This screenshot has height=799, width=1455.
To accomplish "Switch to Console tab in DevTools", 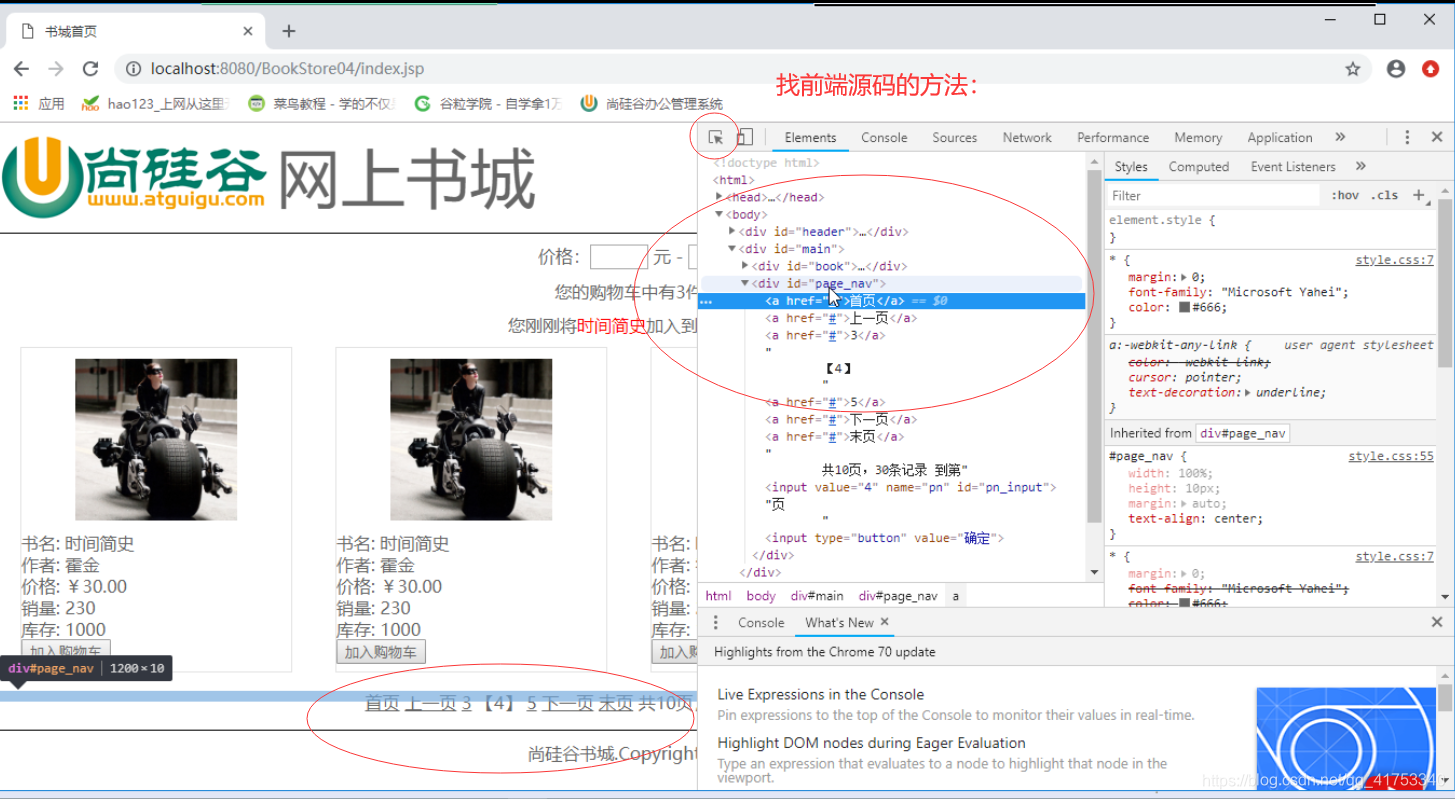I will (x=884, y=138).
